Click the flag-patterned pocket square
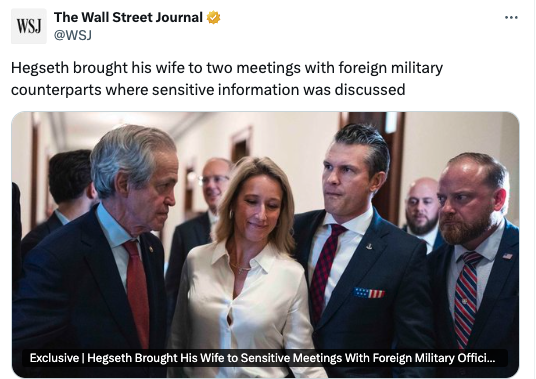Viewport: 536px width, 379px height. [370, 293]
